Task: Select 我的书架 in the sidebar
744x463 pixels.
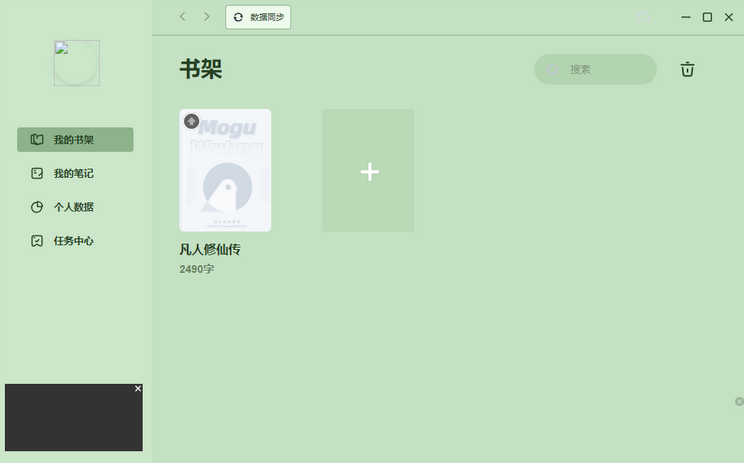Action: point(75,139)
